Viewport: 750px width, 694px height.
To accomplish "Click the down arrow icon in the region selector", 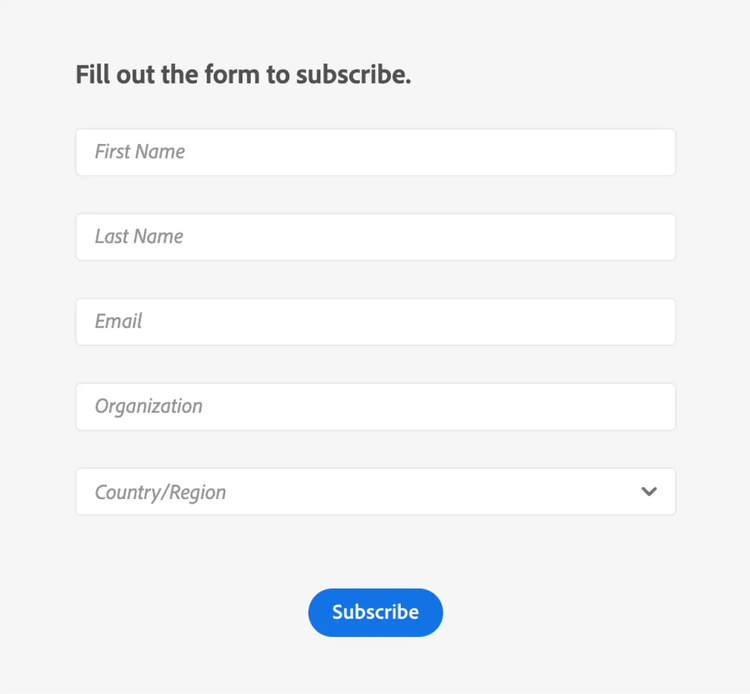I will [x=649, y=492].
